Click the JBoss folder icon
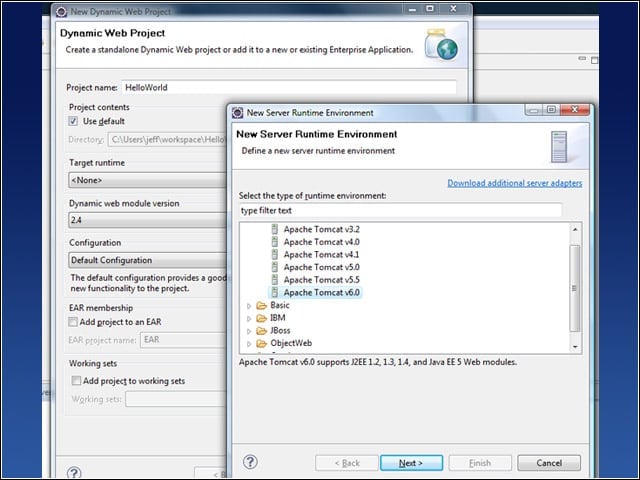Viewport: 640px width, 480px height. (x=261, y=331)
